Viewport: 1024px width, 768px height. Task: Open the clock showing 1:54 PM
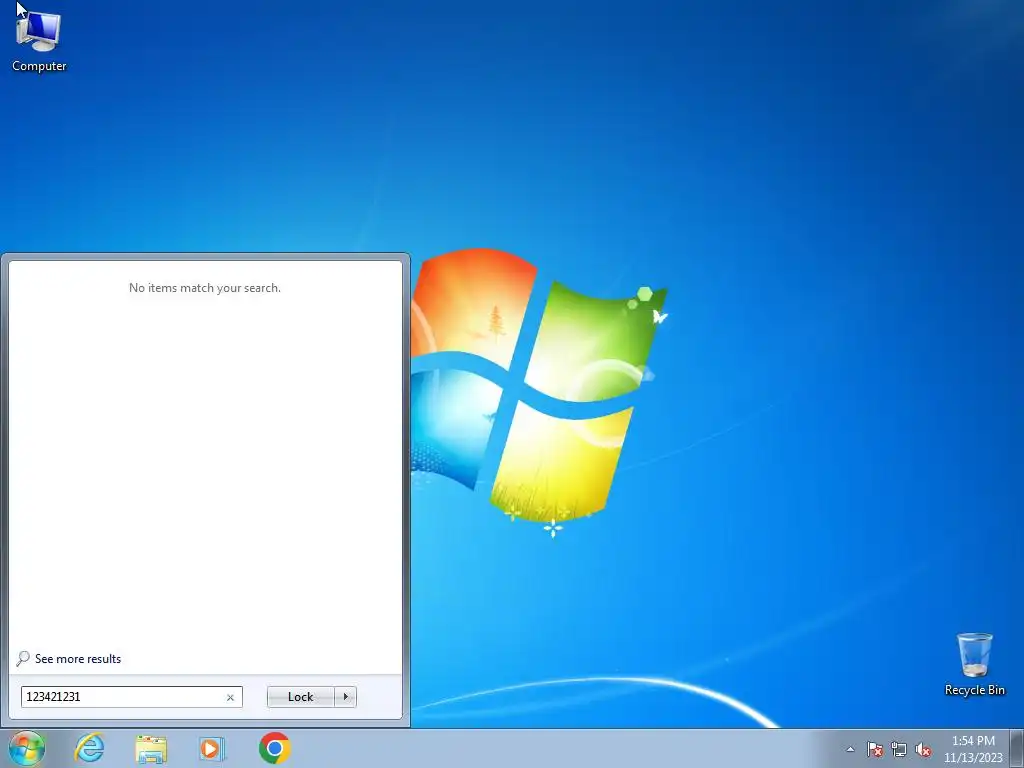(972, 748)
